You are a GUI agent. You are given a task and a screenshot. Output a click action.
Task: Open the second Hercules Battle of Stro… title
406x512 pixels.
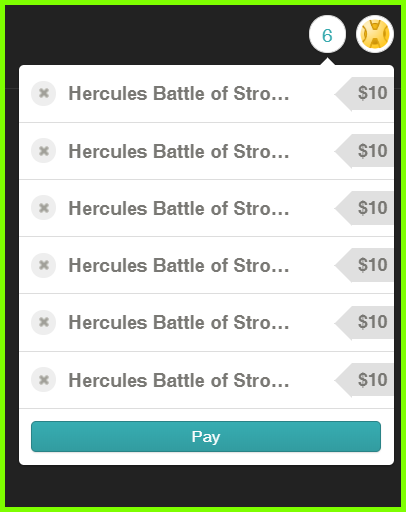179,151
